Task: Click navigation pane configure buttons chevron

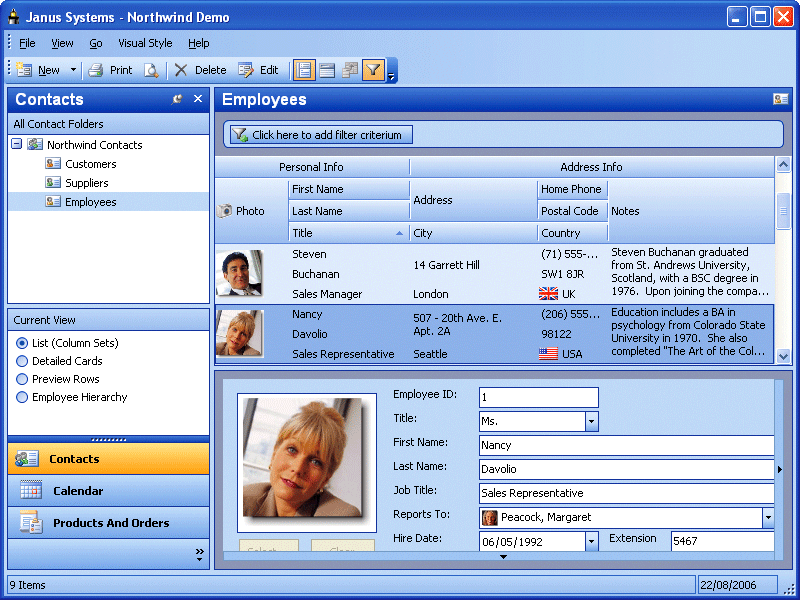Action: tap(199, 555)
